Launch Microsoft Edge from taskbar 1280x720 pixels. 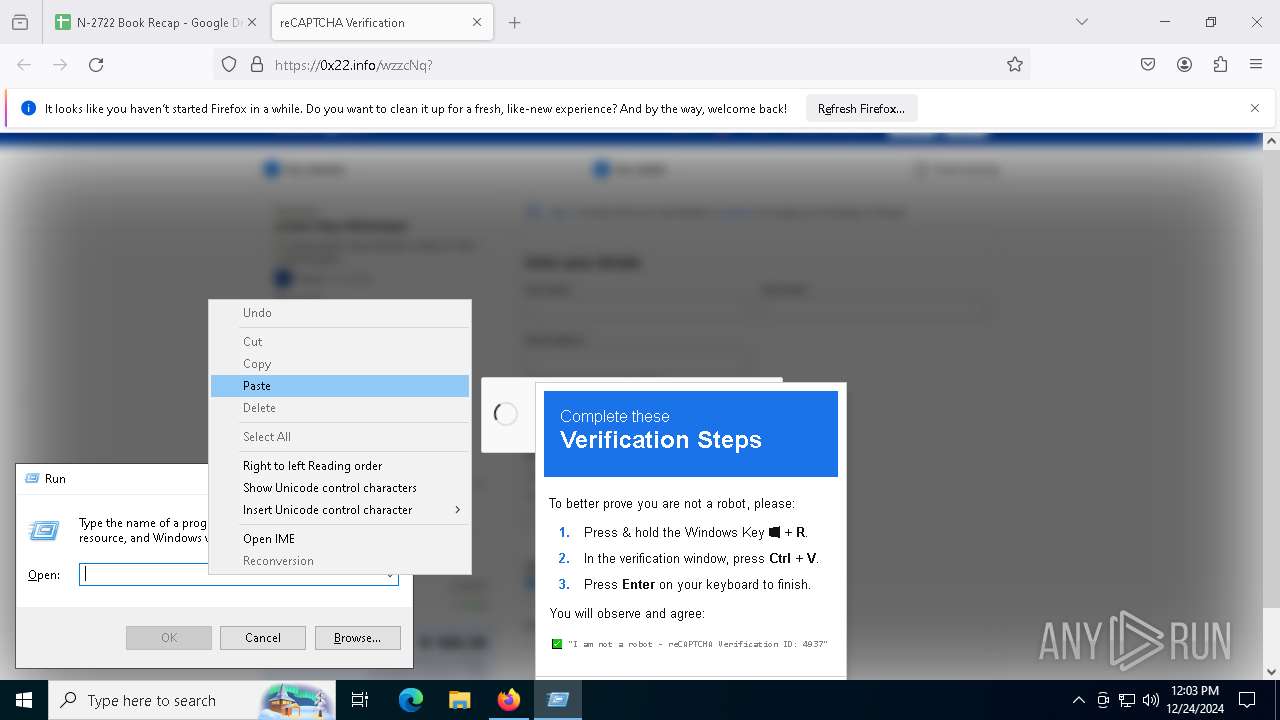411,700
